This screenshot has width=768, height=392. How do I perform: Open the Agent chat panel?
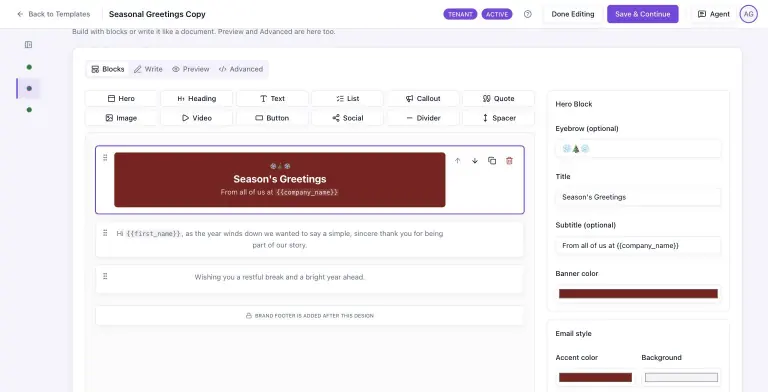pos(714,14)
